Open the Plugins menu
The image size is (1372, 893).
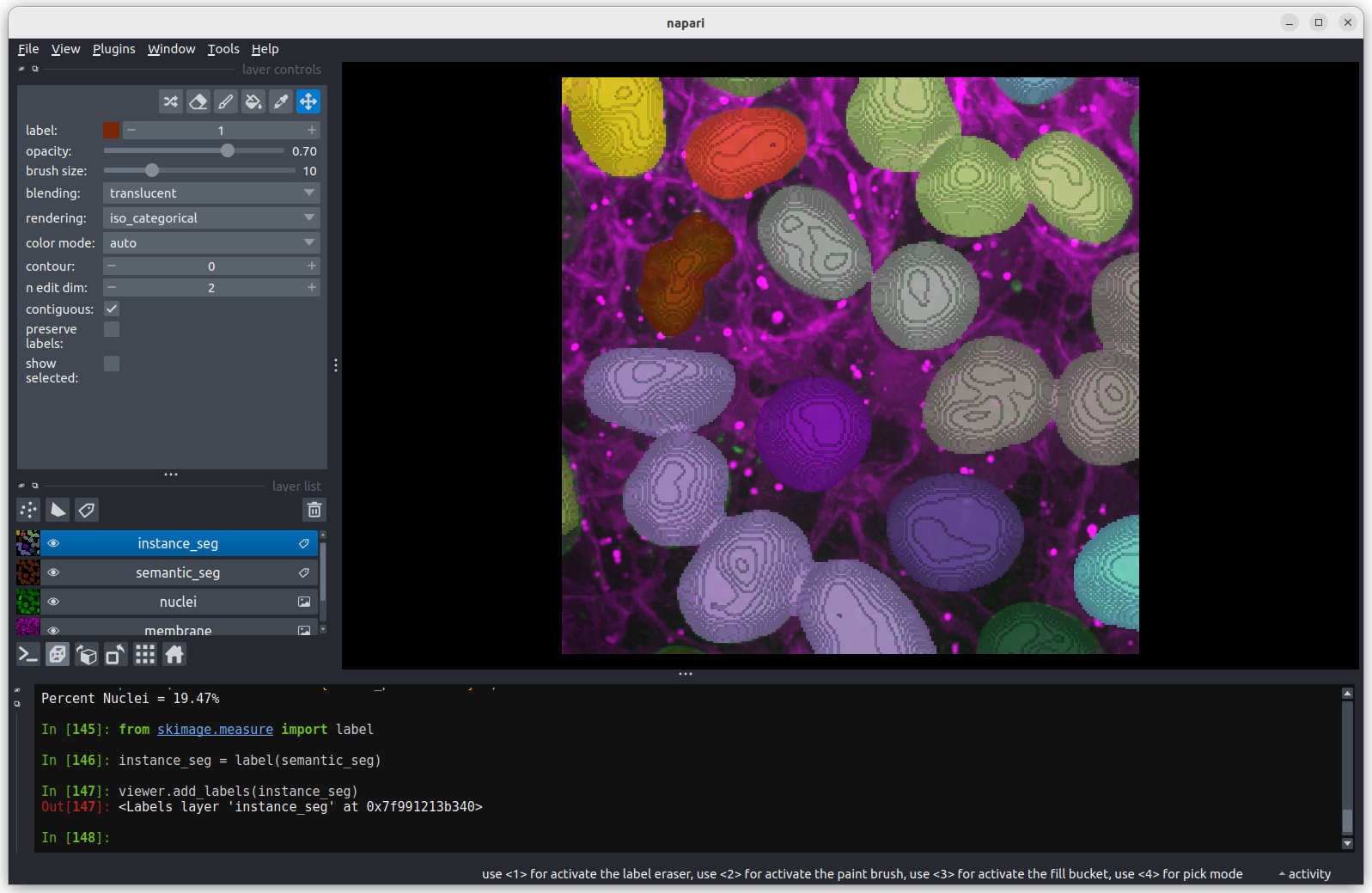(114, 49)
